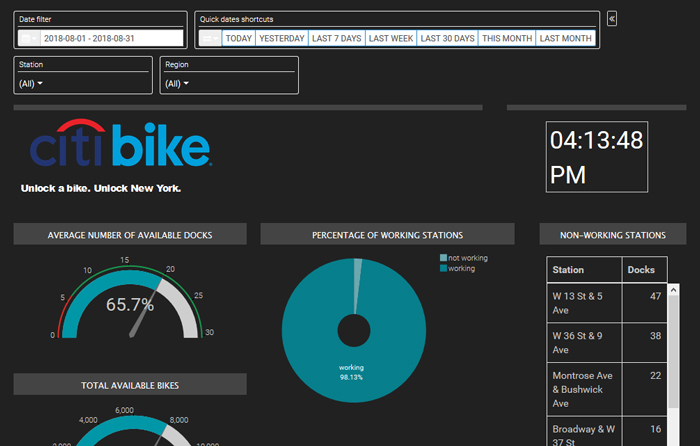Image resolution: width=700 pixels, height=446 pixels.
Task: Click the docks value 47
Action: (655, 296)
